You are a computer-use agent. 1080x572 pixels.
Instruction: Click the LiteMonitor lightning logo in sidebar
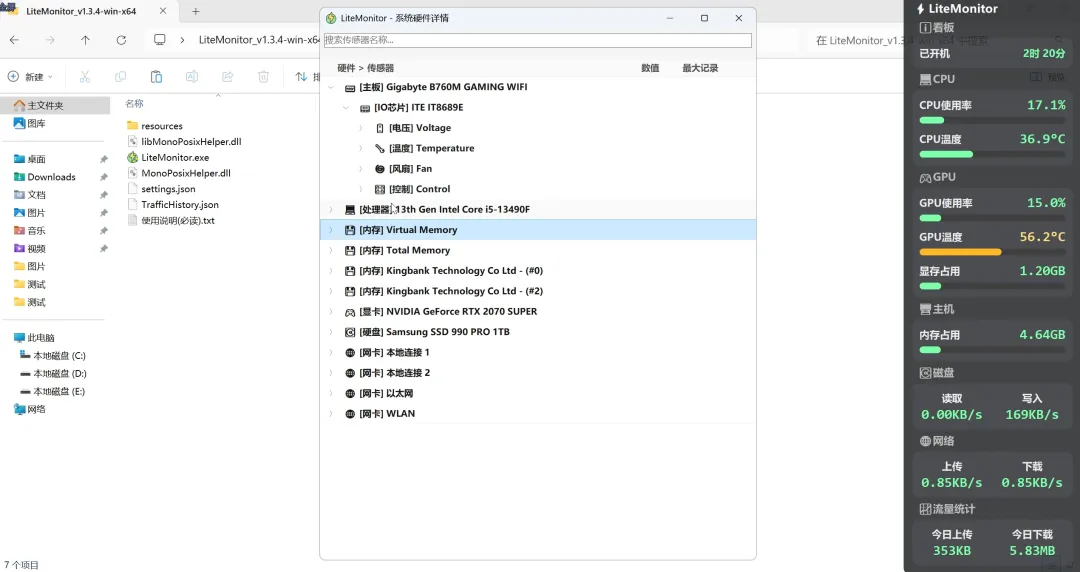tap(920, 9)
